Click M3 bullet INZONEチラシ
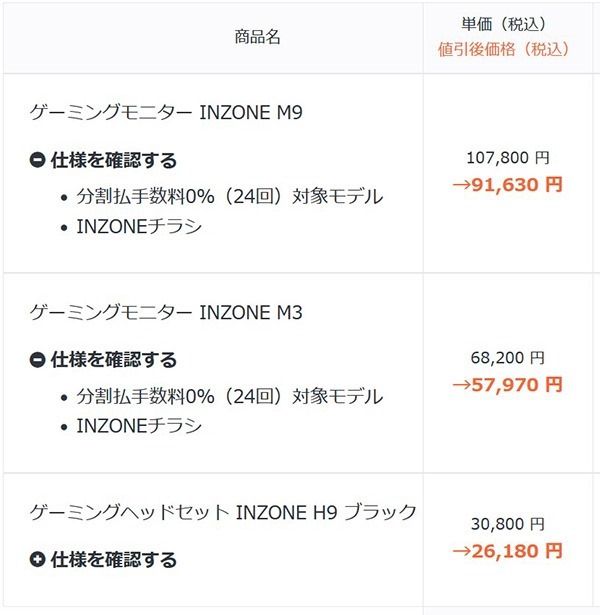This screenshot has height=615, width=600. [139, 426]
